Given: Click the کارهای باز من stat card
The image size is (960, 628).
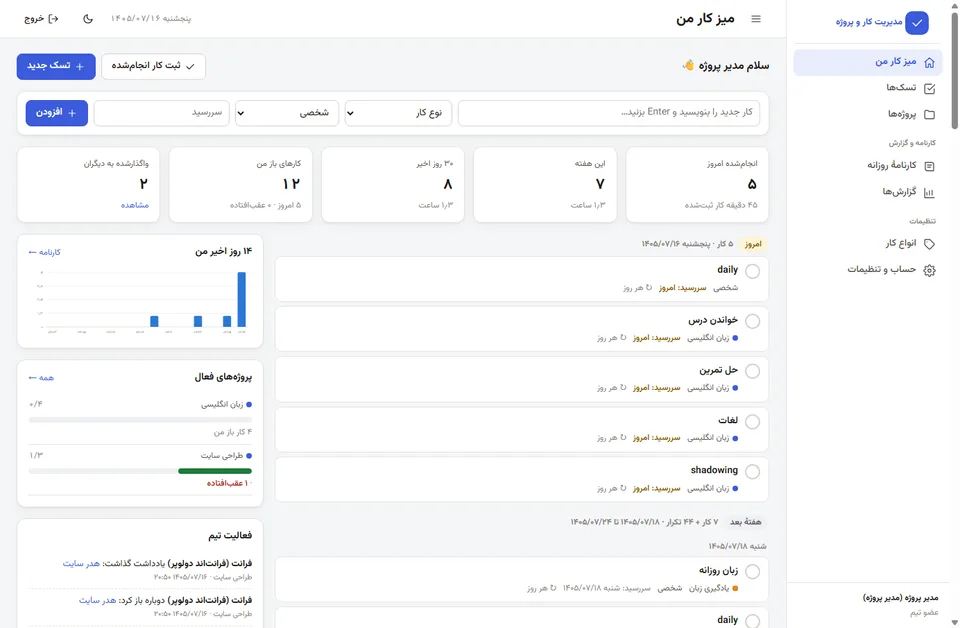Looking at the screenshot, I should point(241,185).
